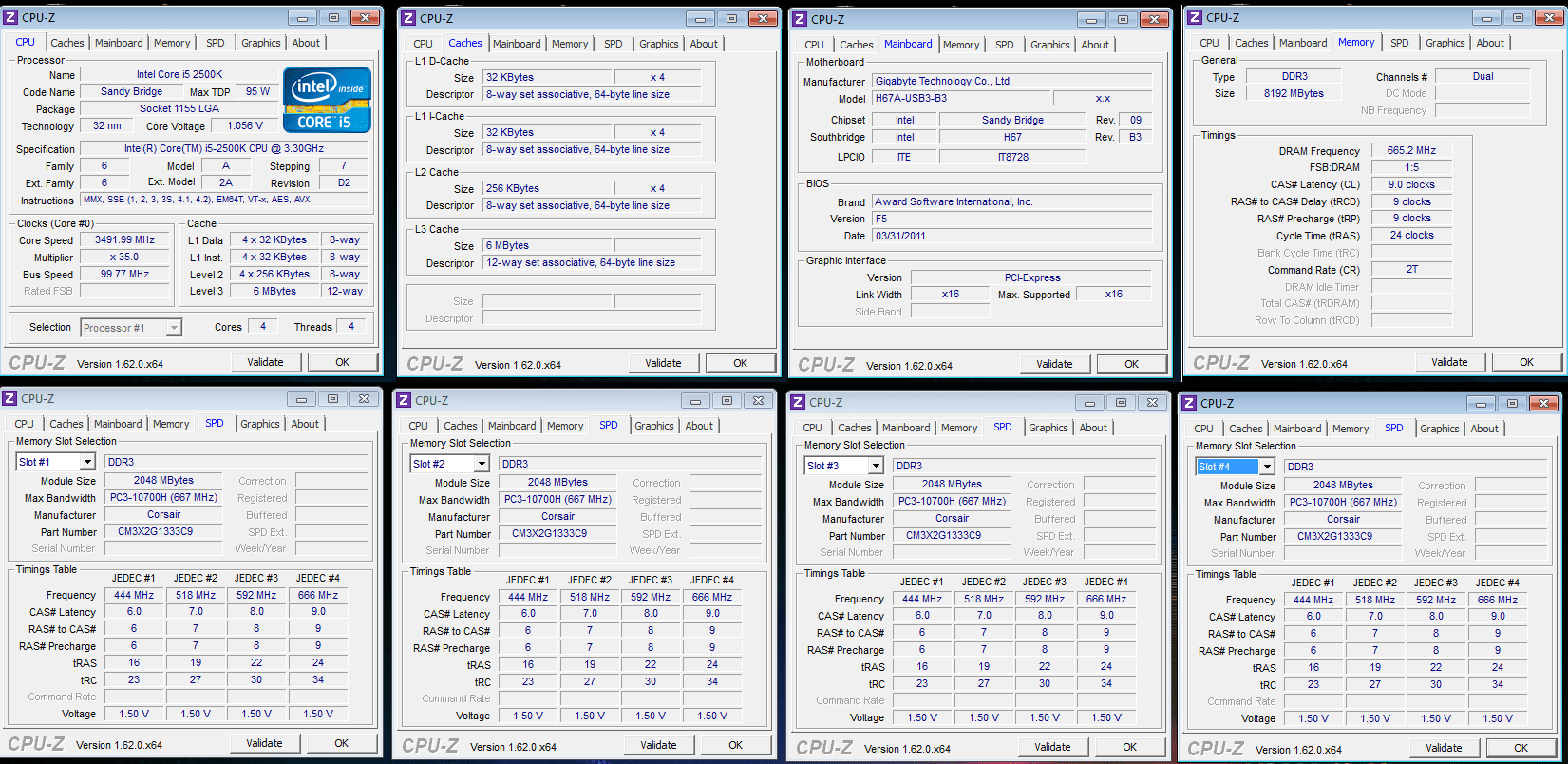1568x764 pixels.
Task: Click the BIOS date '03/31/2011'
Action: (1011, 236)
